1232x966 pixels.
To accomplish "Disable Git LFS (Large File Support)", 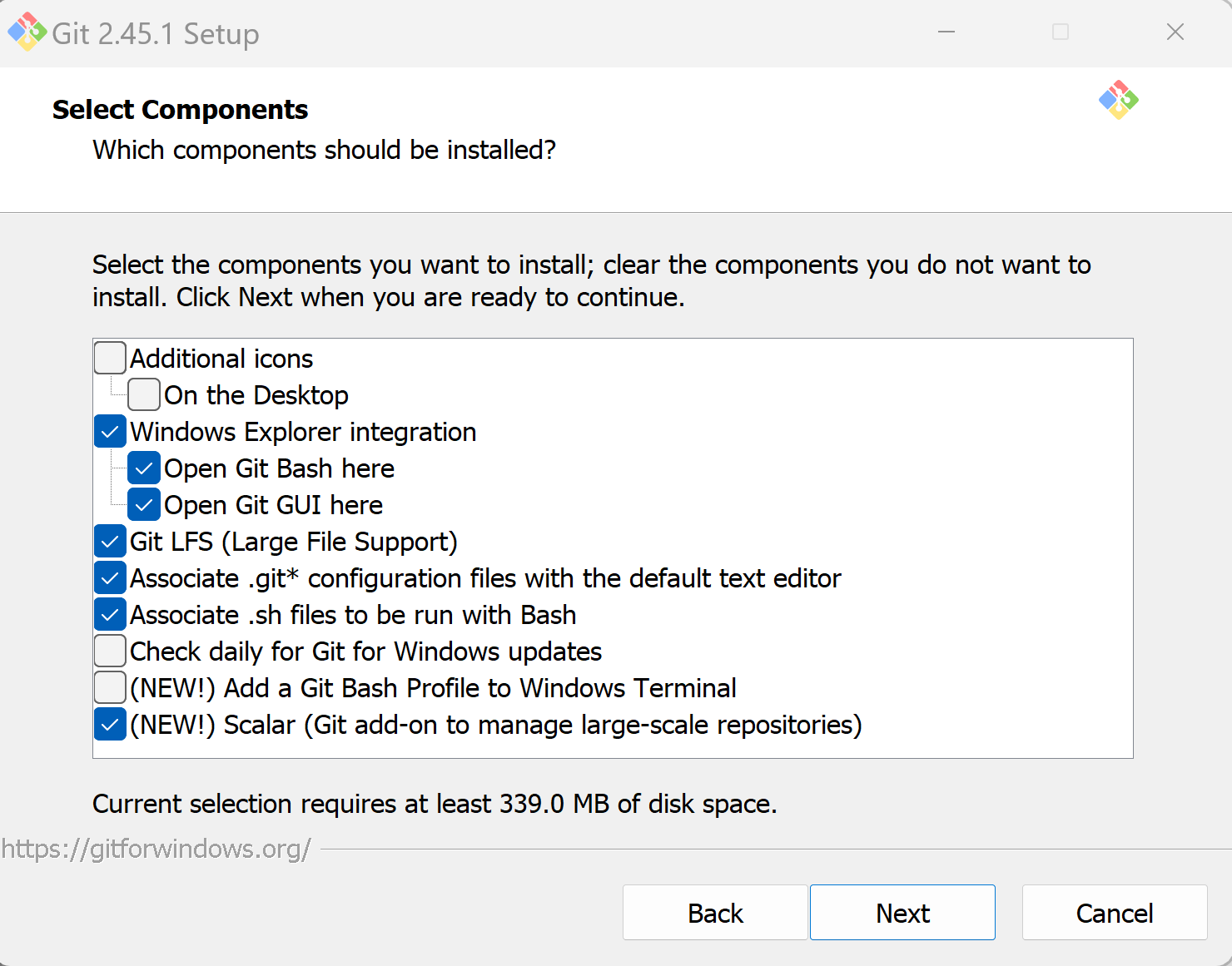I will pos(110,541).
